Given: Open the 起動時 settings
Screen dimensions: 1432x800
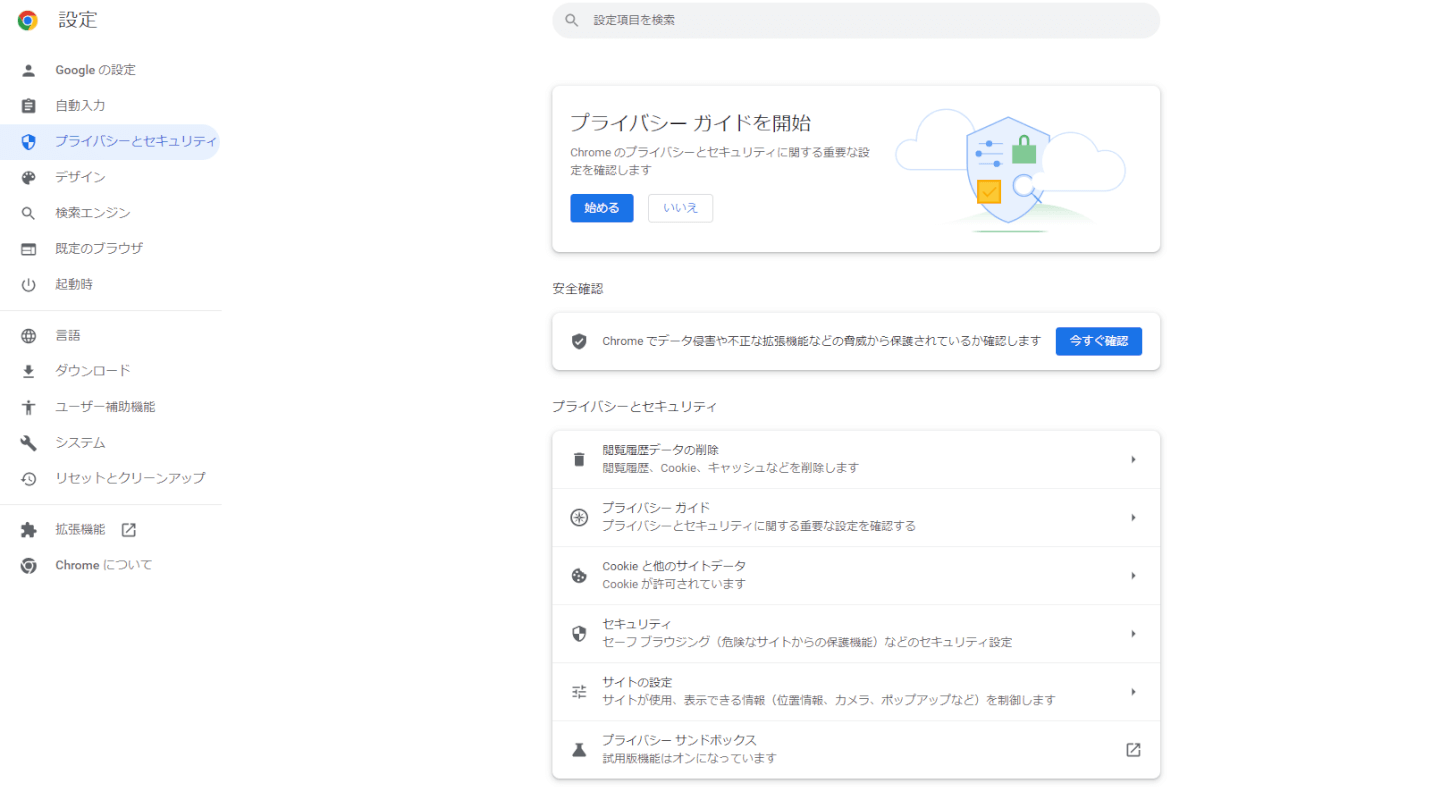Looking at the screenshot, I should click(110, 285).
